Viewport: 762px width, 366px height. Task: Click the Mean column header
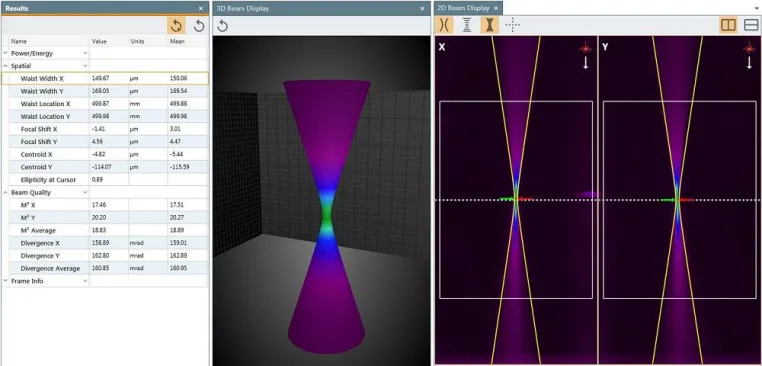point(177,41)
